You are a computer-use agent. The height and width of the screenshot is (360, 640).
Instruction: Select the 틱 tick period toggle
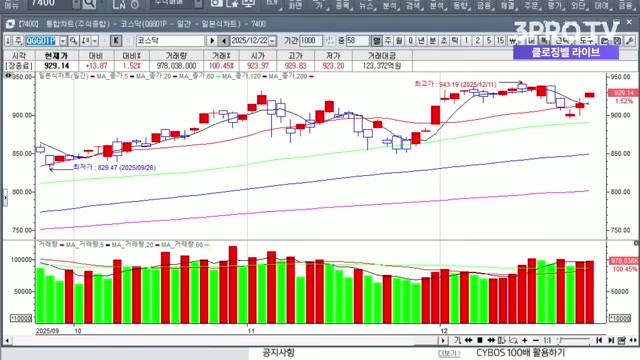coord(455,41)
